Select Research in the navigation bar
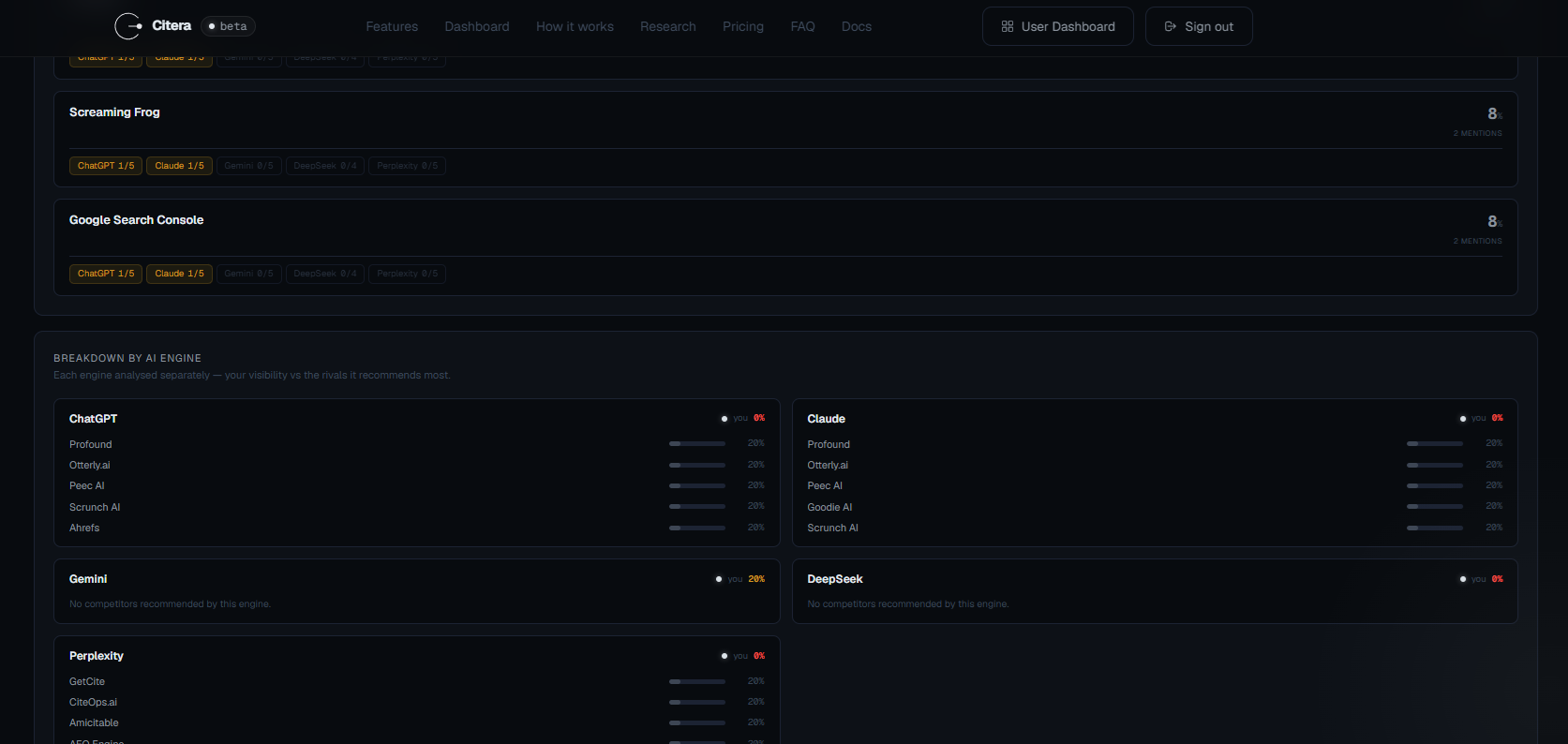This screenshot has width=1568, height=744. tap(668, 26)
